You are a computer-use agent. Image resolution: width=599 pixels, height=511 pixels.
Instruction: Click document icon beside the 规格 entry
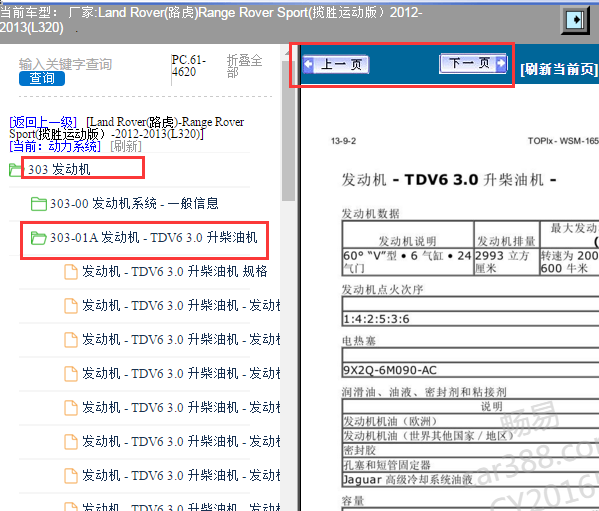click(x=71, y=272)
